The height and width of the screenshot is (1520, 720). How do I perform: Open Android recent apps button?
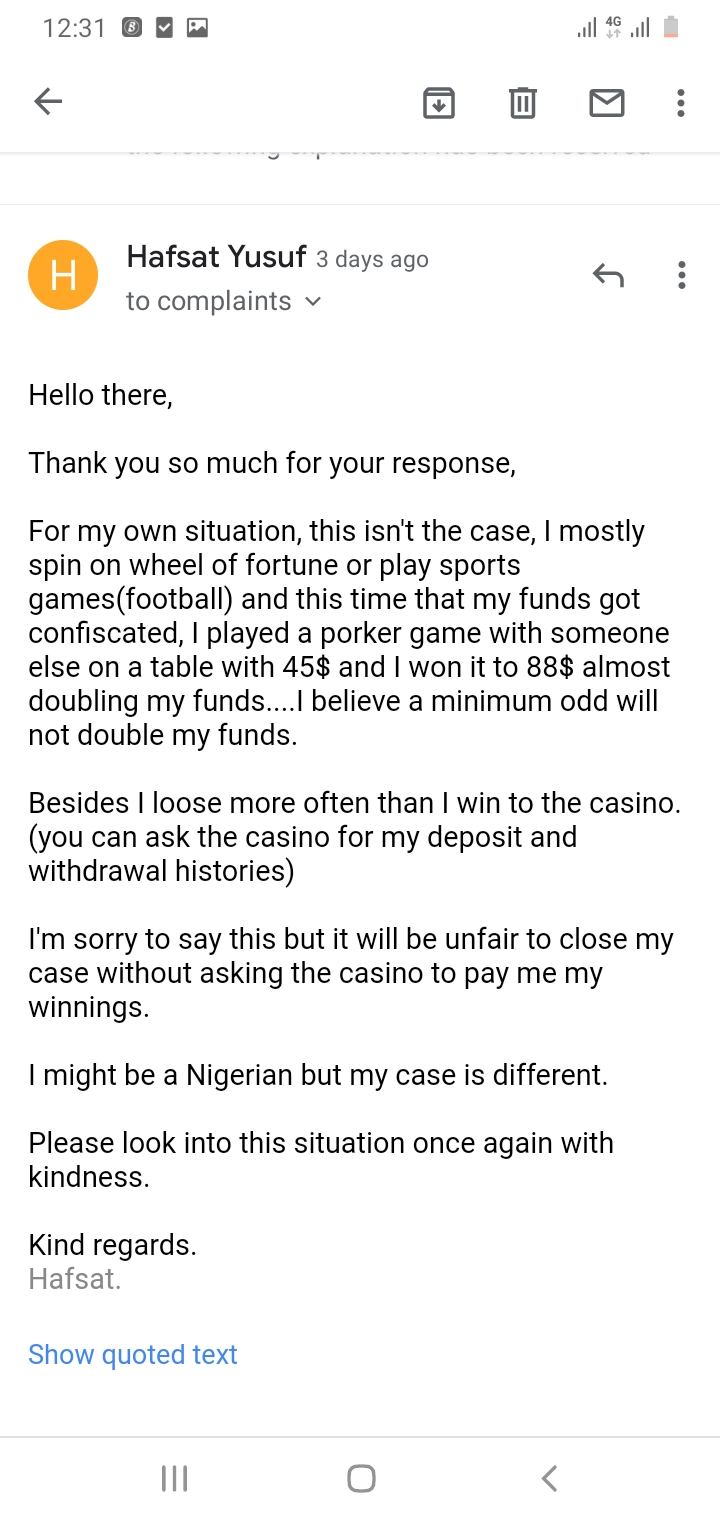click(x=175, y=1478)
